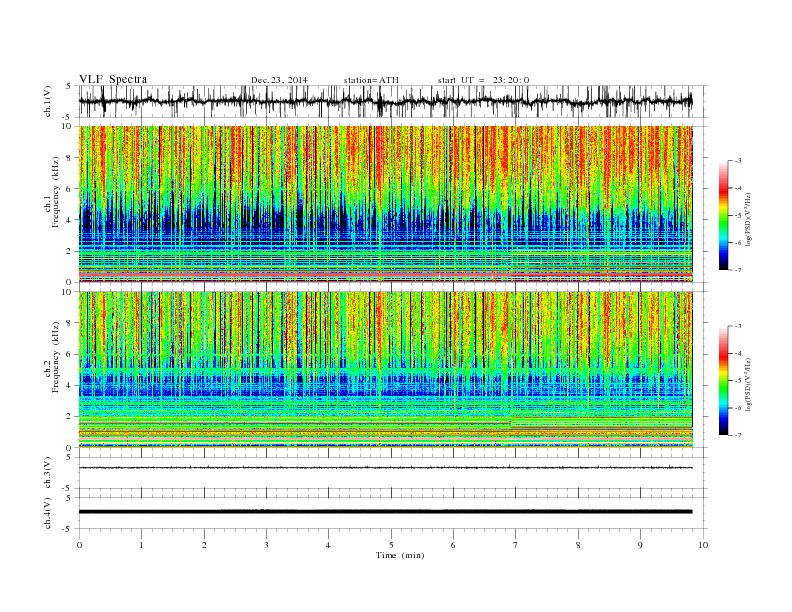The image size is (792, 612).
Task: Click the ch.2 "Frequency (kHz)" axis label
Action: click(x=56, y=358)
